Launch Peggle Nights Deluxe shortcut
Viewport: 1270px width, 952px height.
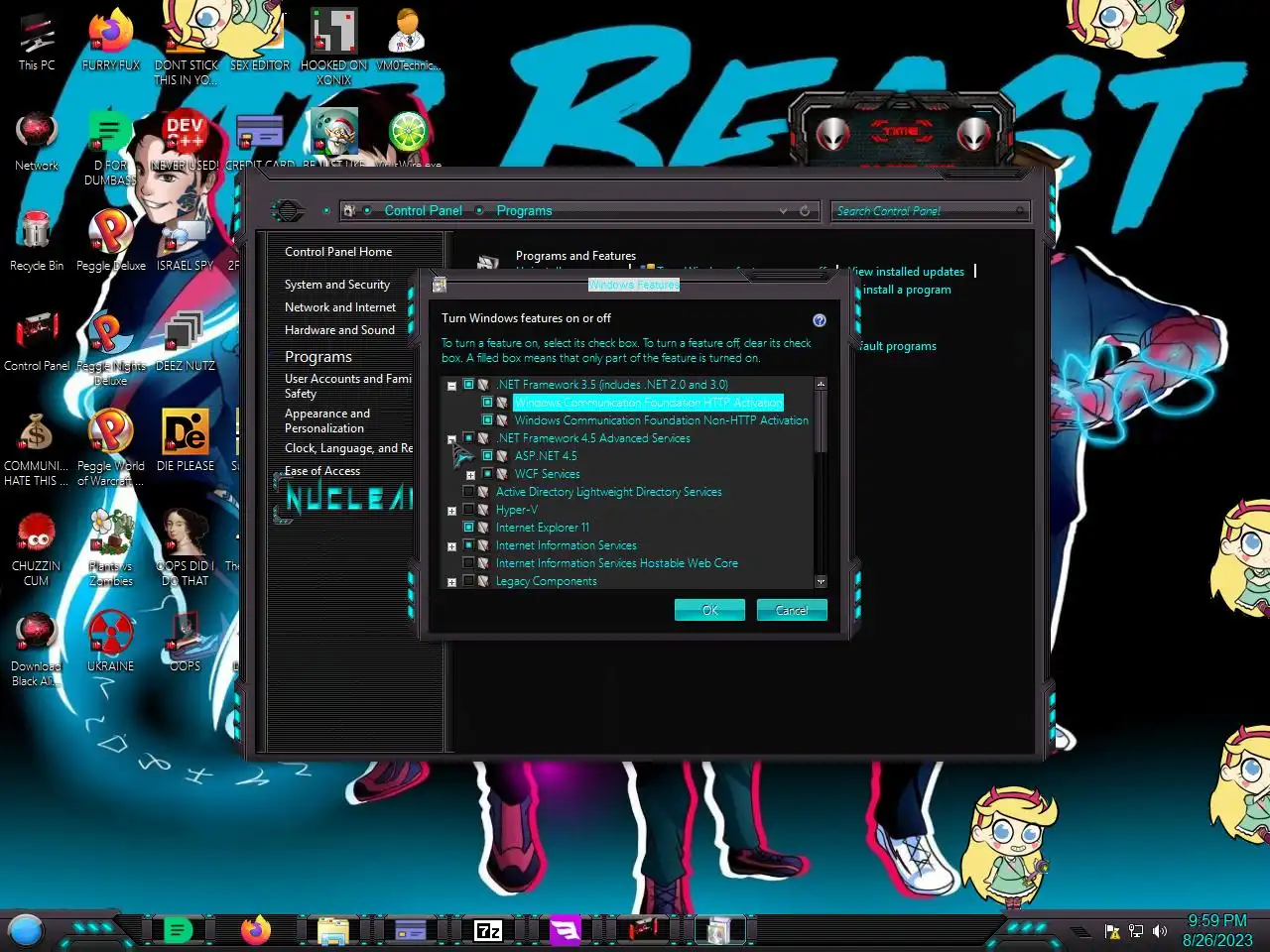coord(111,347)
